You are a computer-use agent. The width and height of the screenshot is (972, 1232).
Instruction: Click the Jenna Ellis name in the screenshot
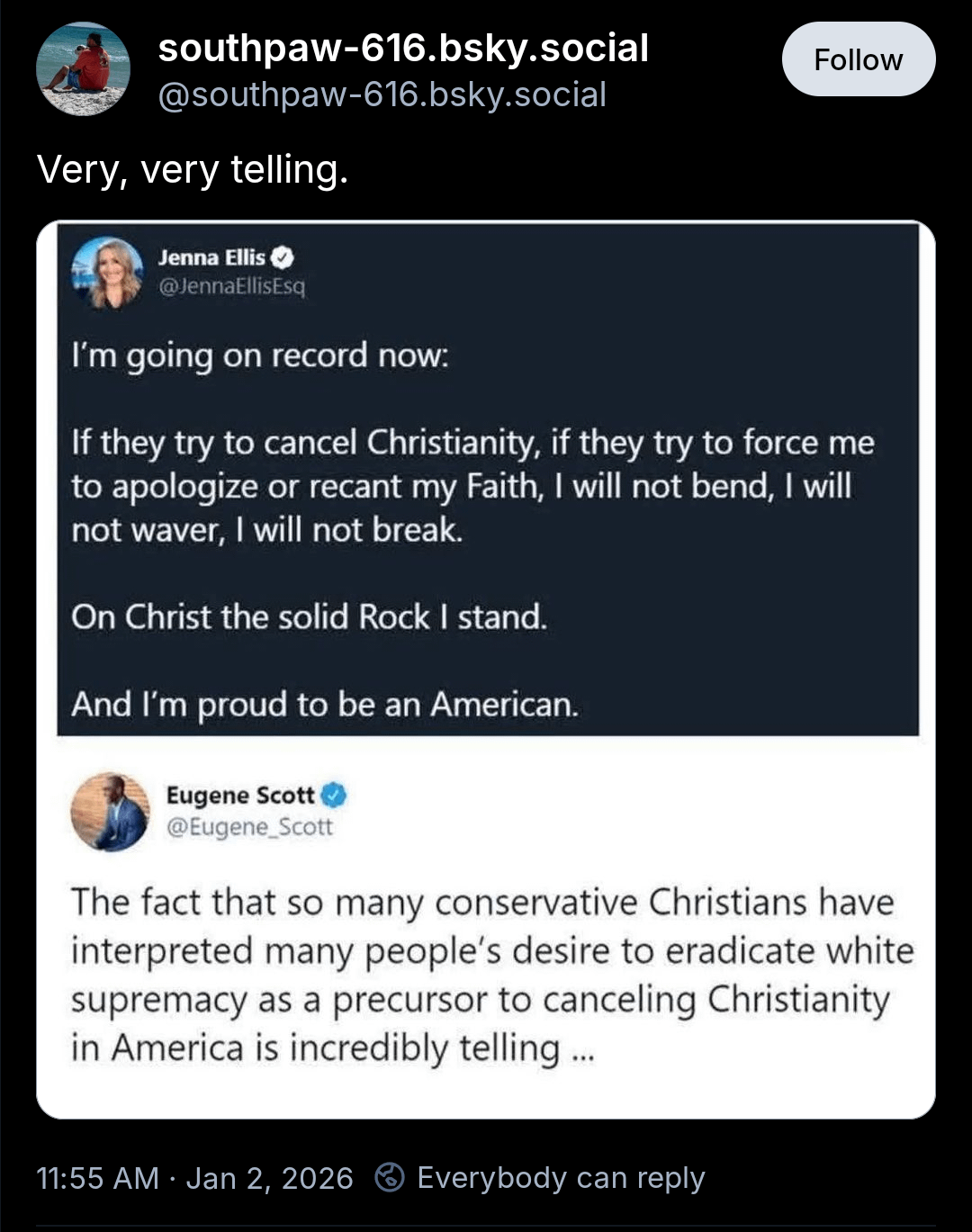point(211,257)
